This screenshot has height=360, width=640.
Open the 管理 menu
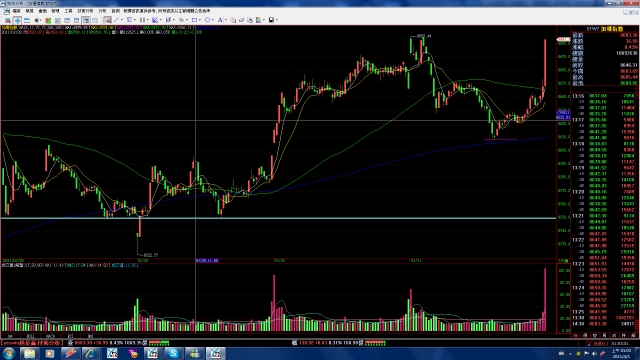tap(56, 11)
